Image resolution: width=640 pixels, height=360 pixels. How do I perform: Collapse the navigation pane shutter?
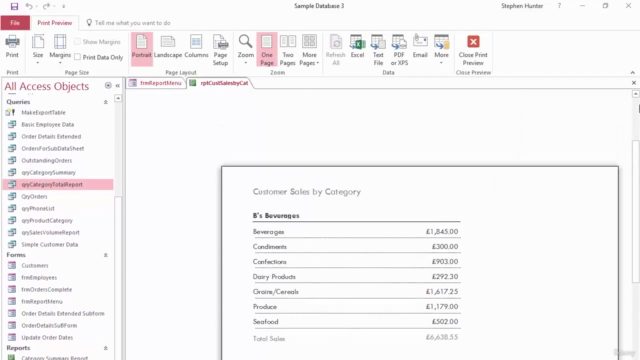[118, 86]
